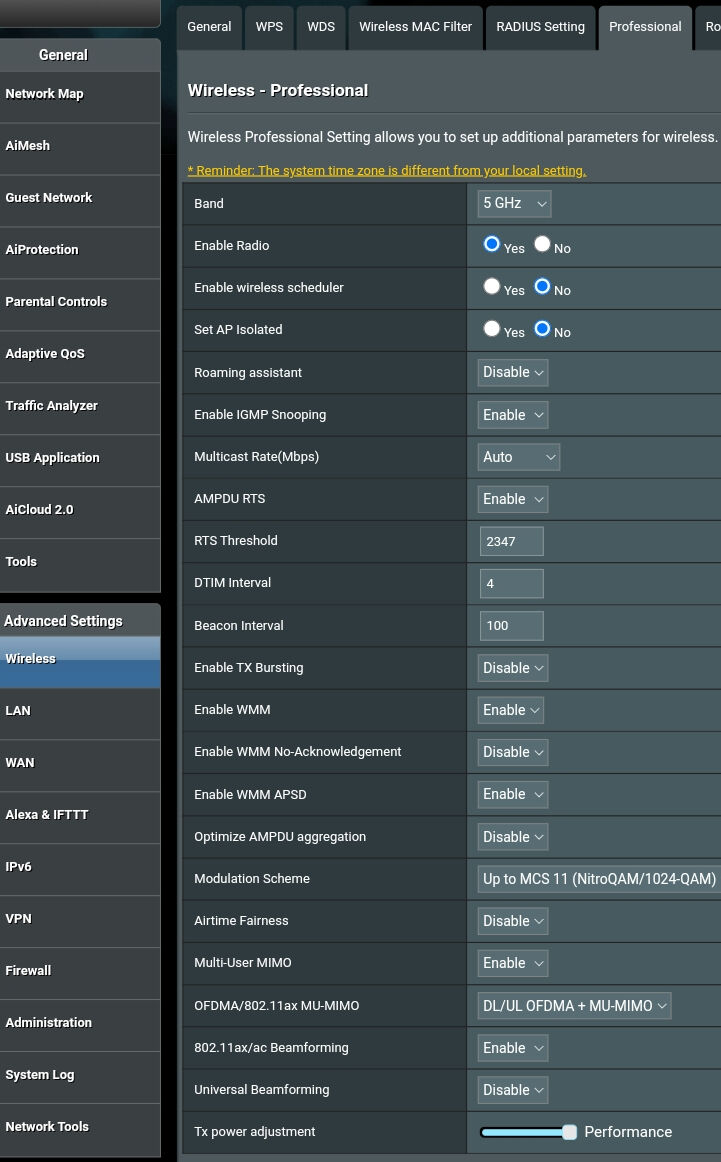
Task: Select Yes for Set AP Isolated
Action: point(492,328)
